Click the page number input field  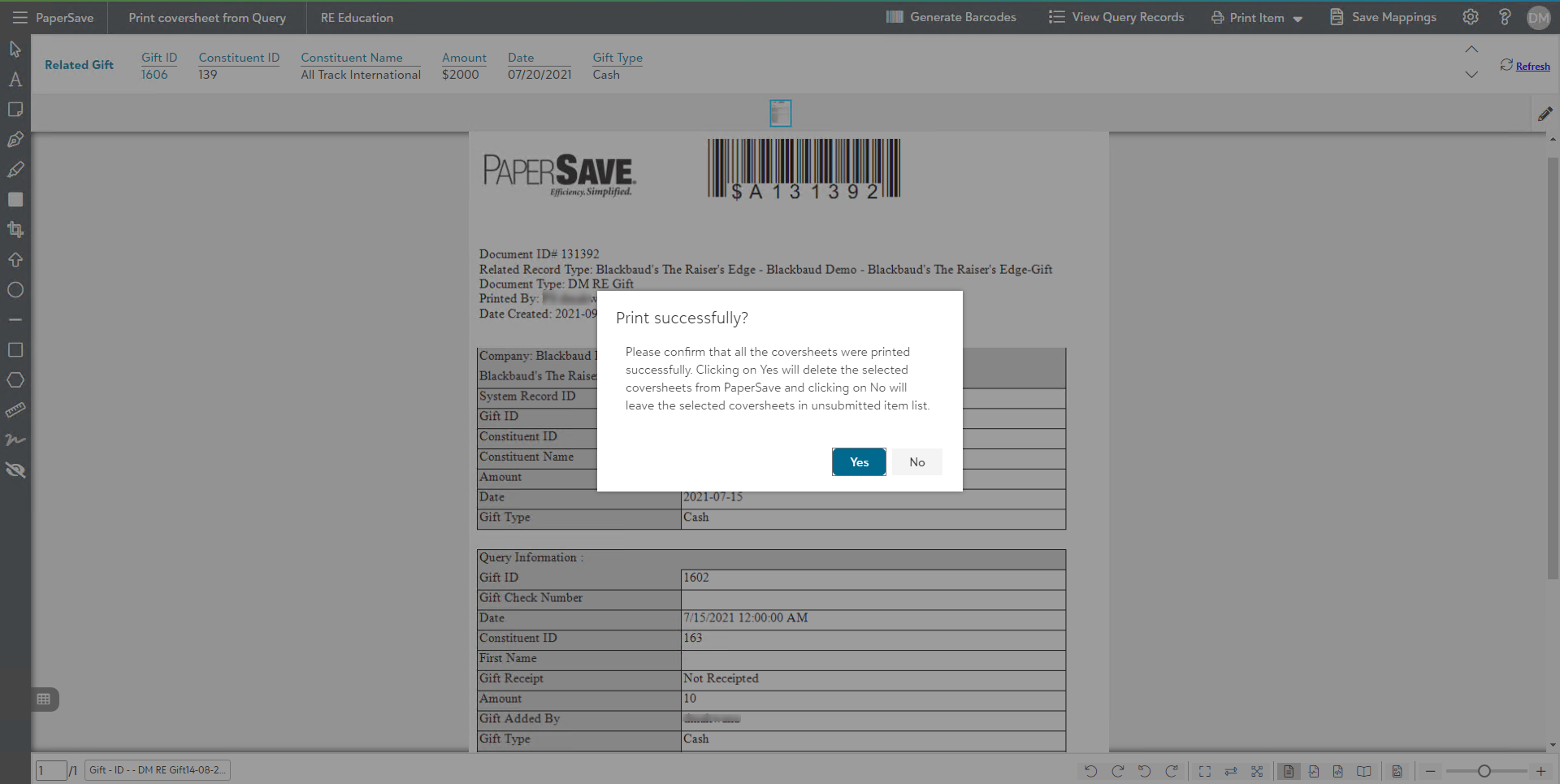(x=50, y=770)
